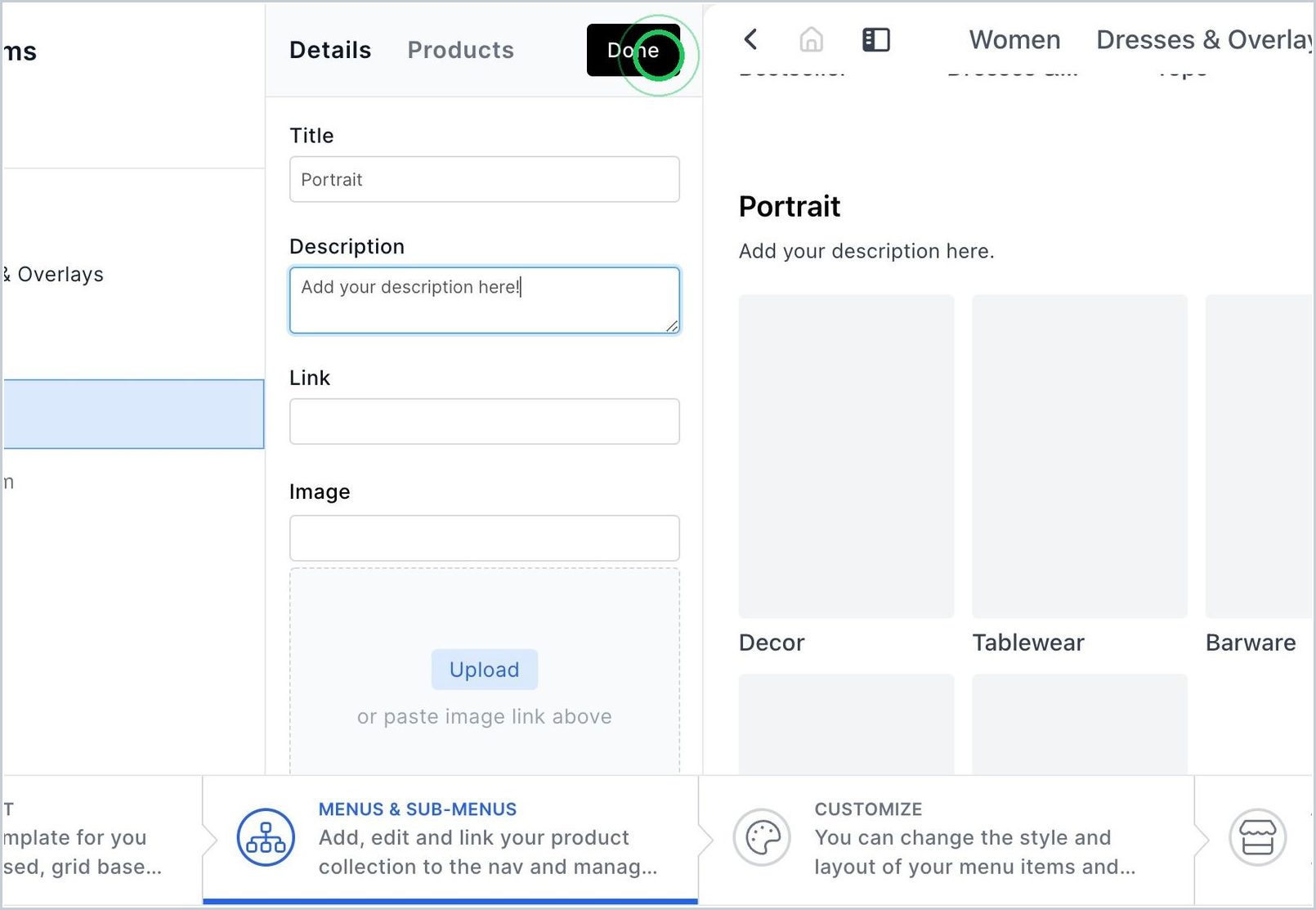Select the Tablewear placeholder thumbnail
Image resolution: width=1316 pixels, height=910 pixels.
[1080, 456]
